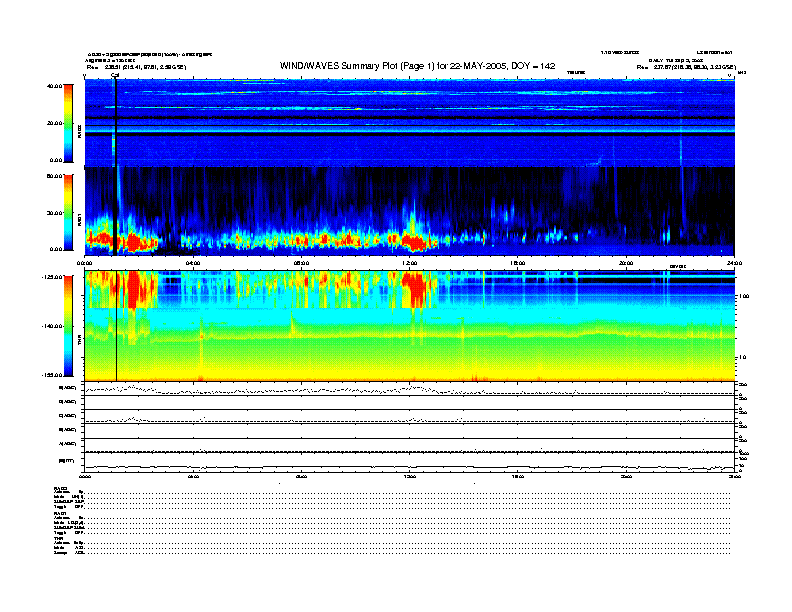Click the top line plot strip below TNR
This screenshot has width=792, height=612.
click(409, 389)
